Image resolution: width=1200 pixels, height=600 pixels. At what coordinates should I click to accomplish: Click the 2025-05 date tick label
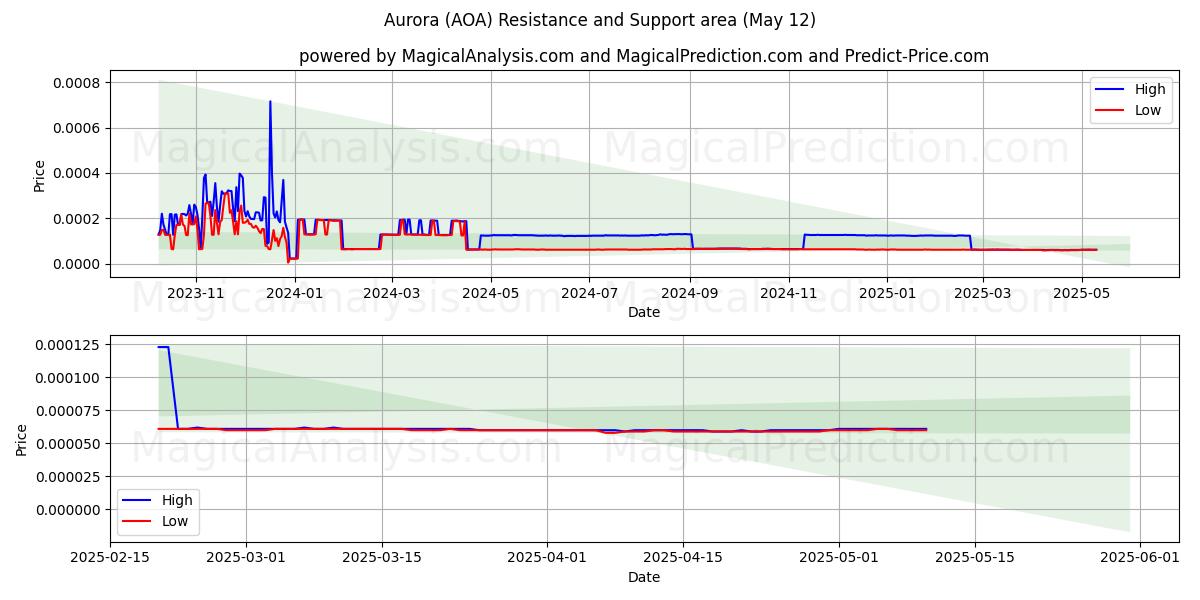pos(1081,293)
